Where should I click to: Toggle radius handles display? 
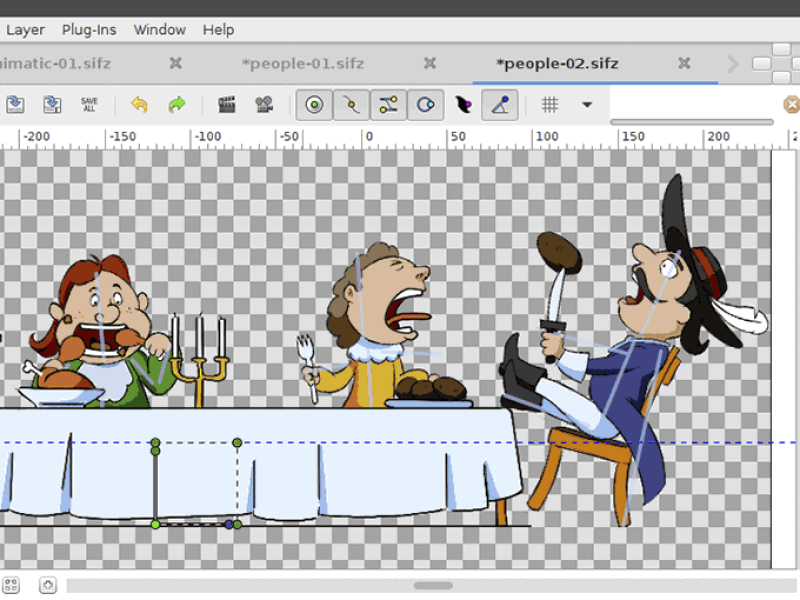426,105
